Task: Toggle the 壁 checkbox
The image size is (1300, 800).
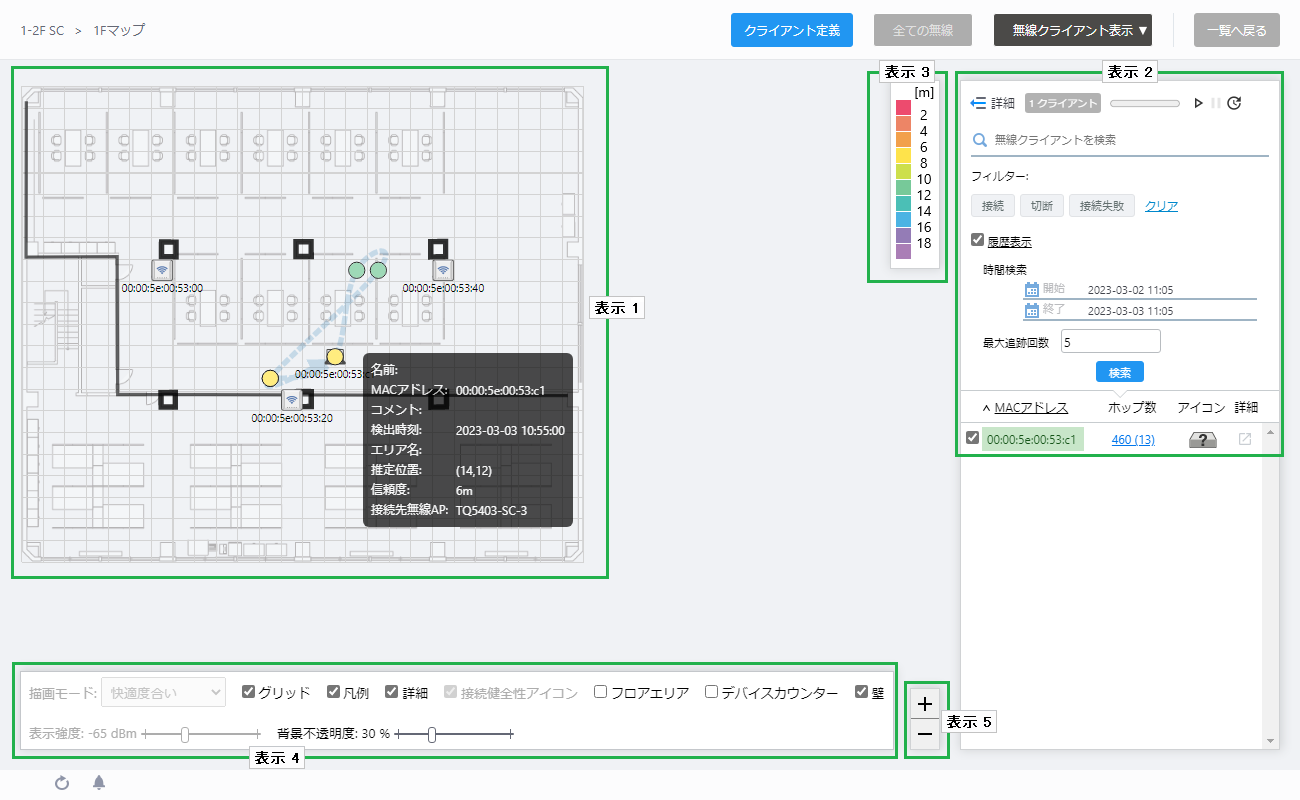Action: coord(861,692)
